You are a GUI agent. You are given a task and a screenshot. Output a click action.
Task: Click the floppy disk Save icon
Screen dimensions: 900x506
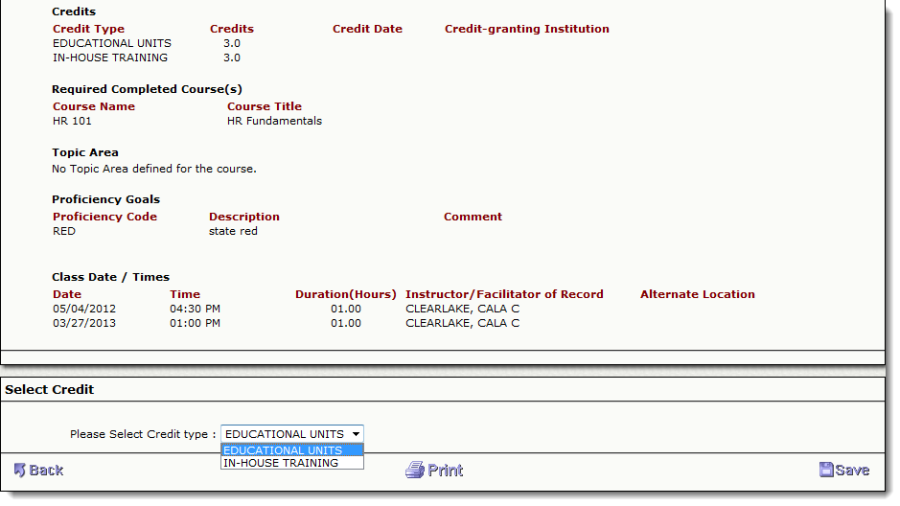(826, 470)
